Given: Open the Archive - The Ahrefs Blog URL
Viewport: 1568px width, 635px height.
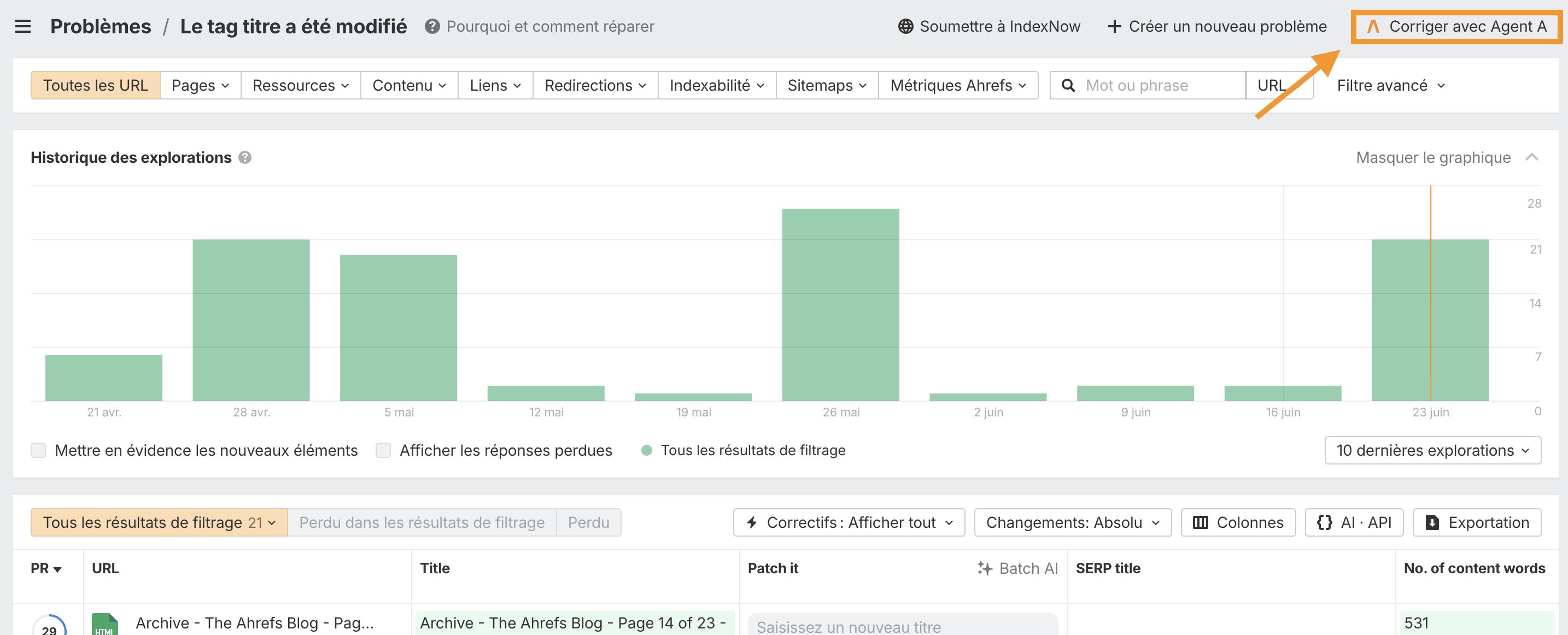Looking at the screenshot, I should tap(254, 623).
